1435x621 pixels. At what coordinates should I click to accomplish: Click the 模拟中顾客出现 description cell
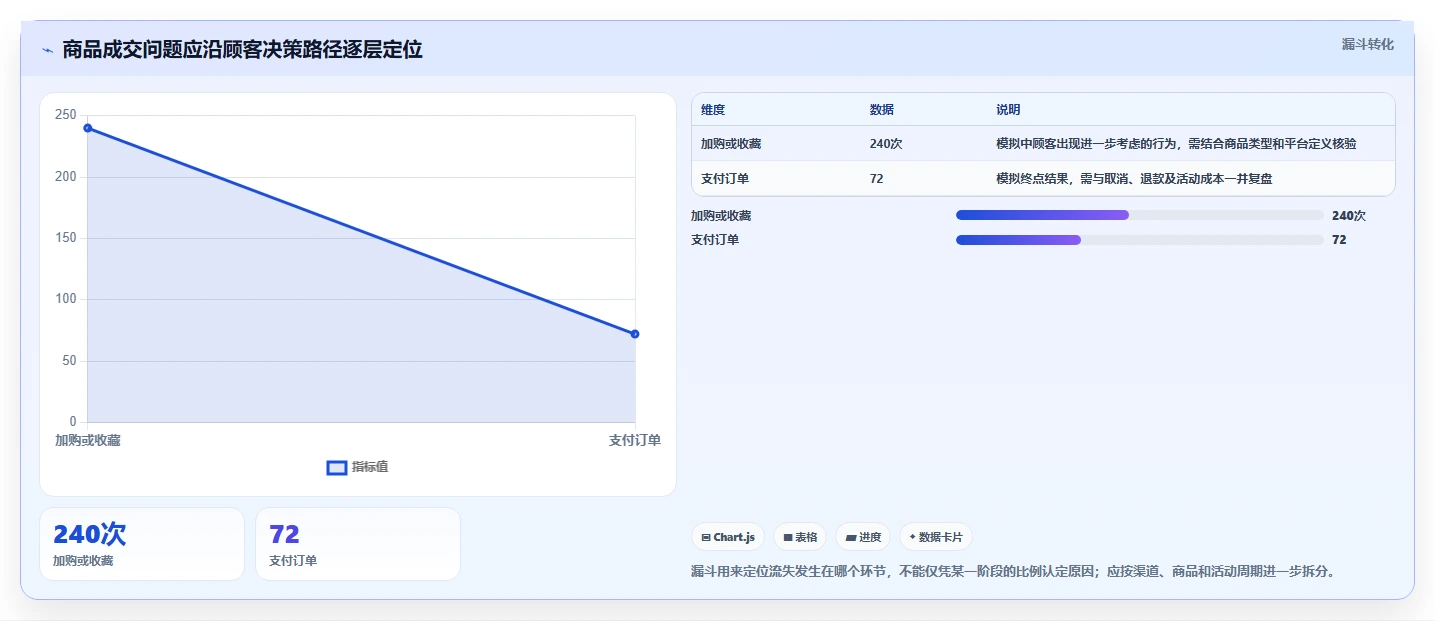click(x=1176, y=144)
